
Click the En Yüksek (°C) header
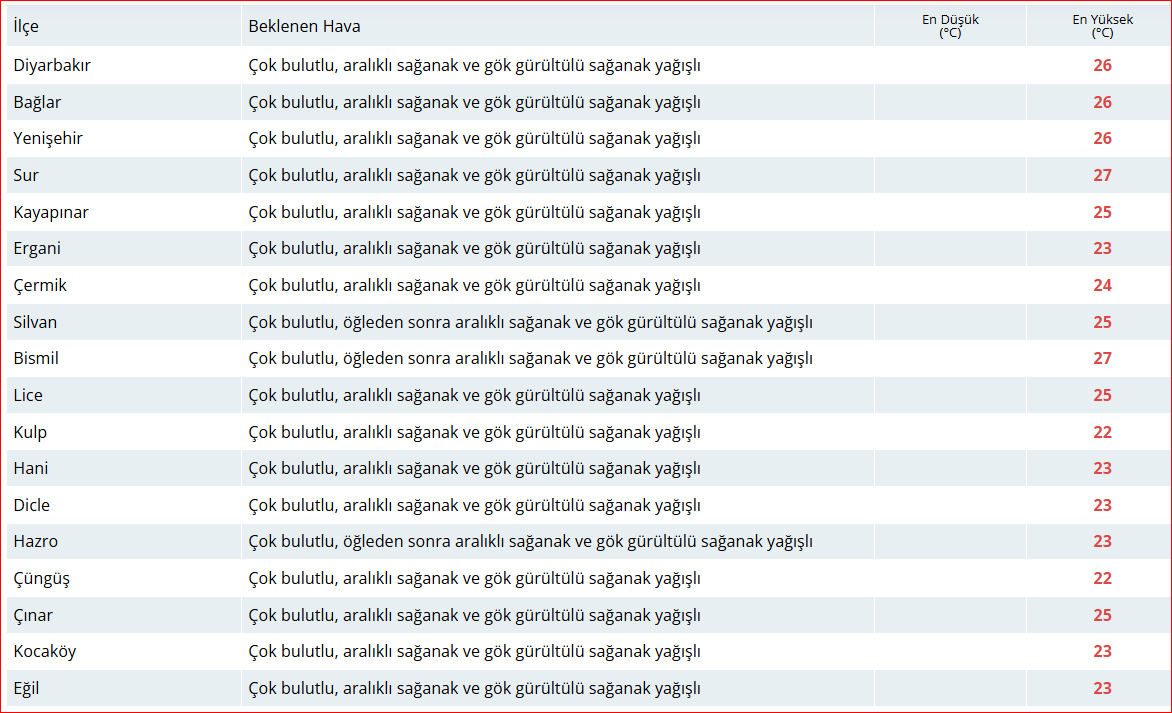point(1102,26)
